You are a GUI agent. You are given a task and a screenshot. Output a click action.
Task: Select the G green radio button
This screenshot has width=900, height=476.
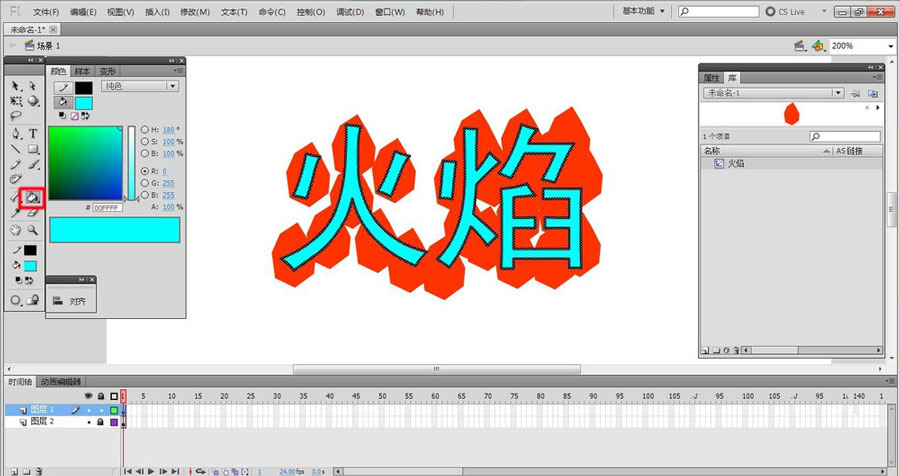tap(145, 183)
